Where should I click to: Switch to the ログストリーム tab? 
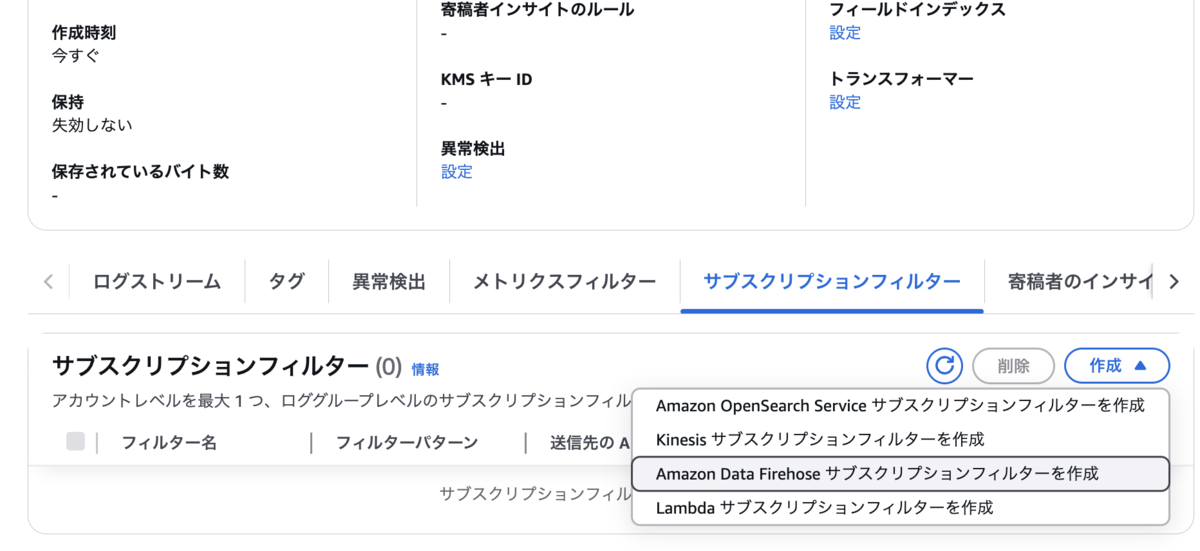click(157, 282)
